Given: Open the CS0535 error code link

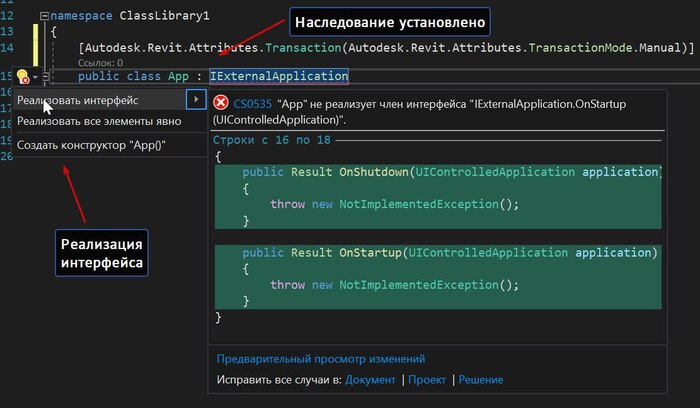Looking at the screenshot, I should 252,104.
